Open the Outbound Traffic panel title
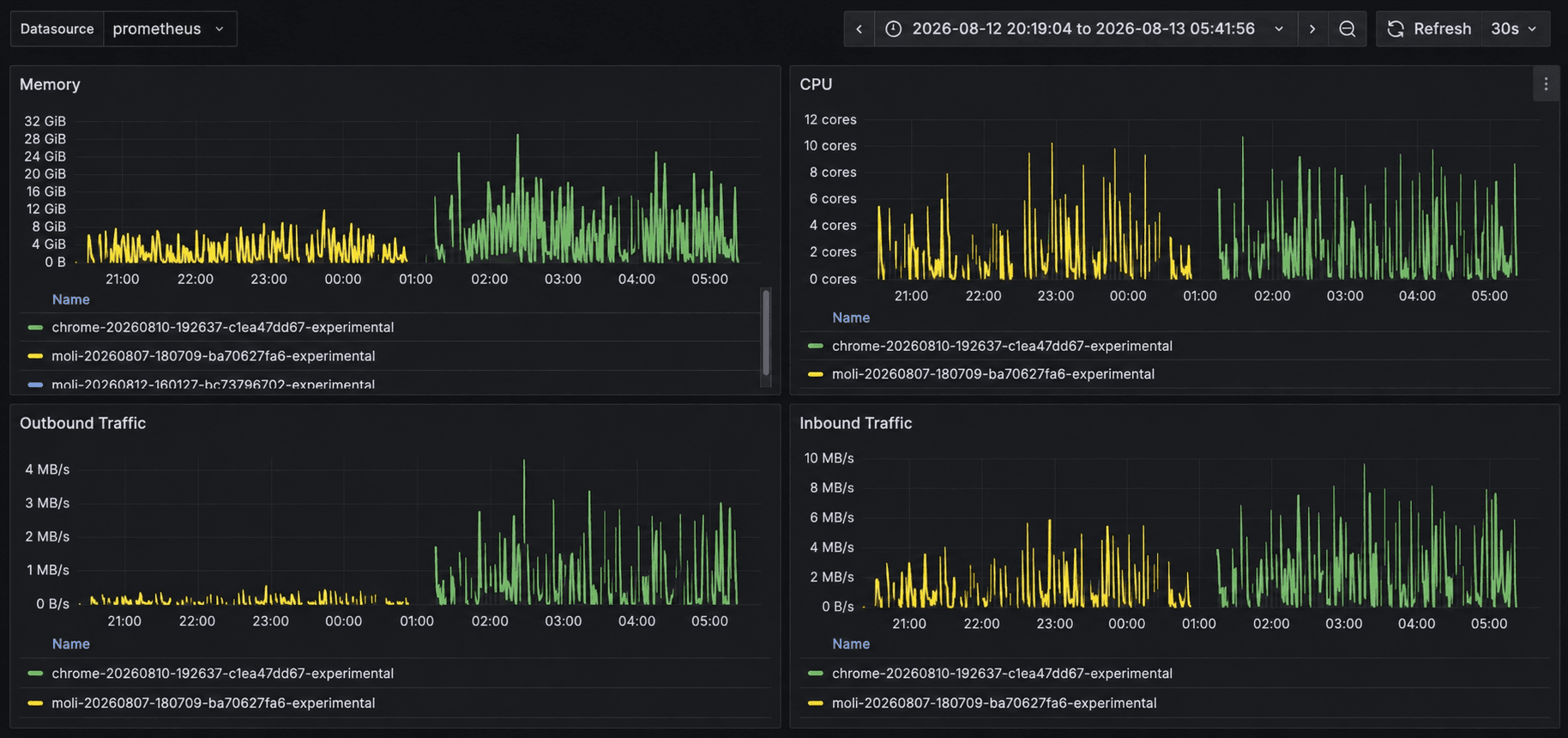The width and height of the screenshot is (1568, 738). tap(82, 423)
